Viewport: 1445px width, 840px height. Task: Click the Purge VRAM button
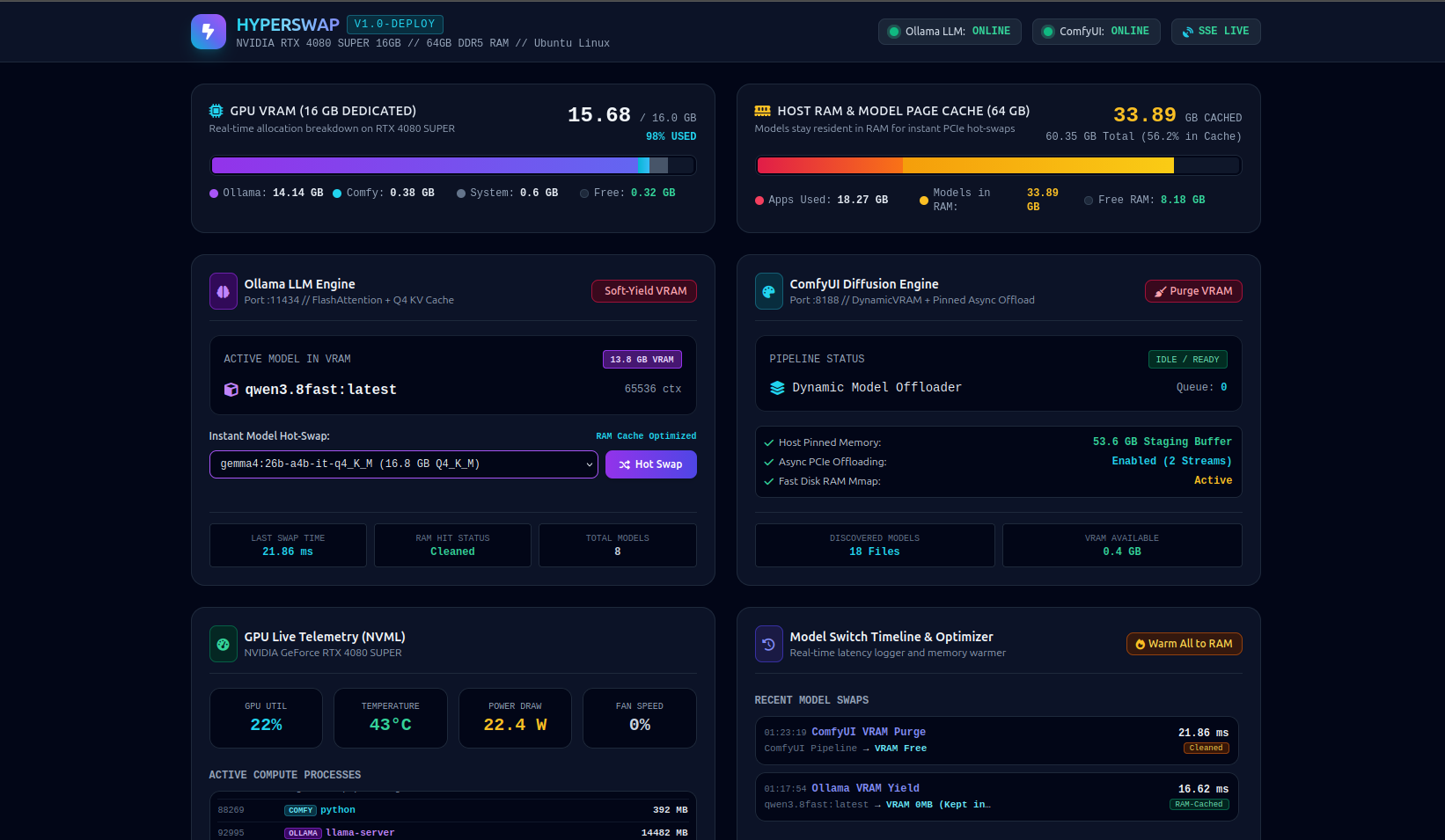[x=1193, y=291]
